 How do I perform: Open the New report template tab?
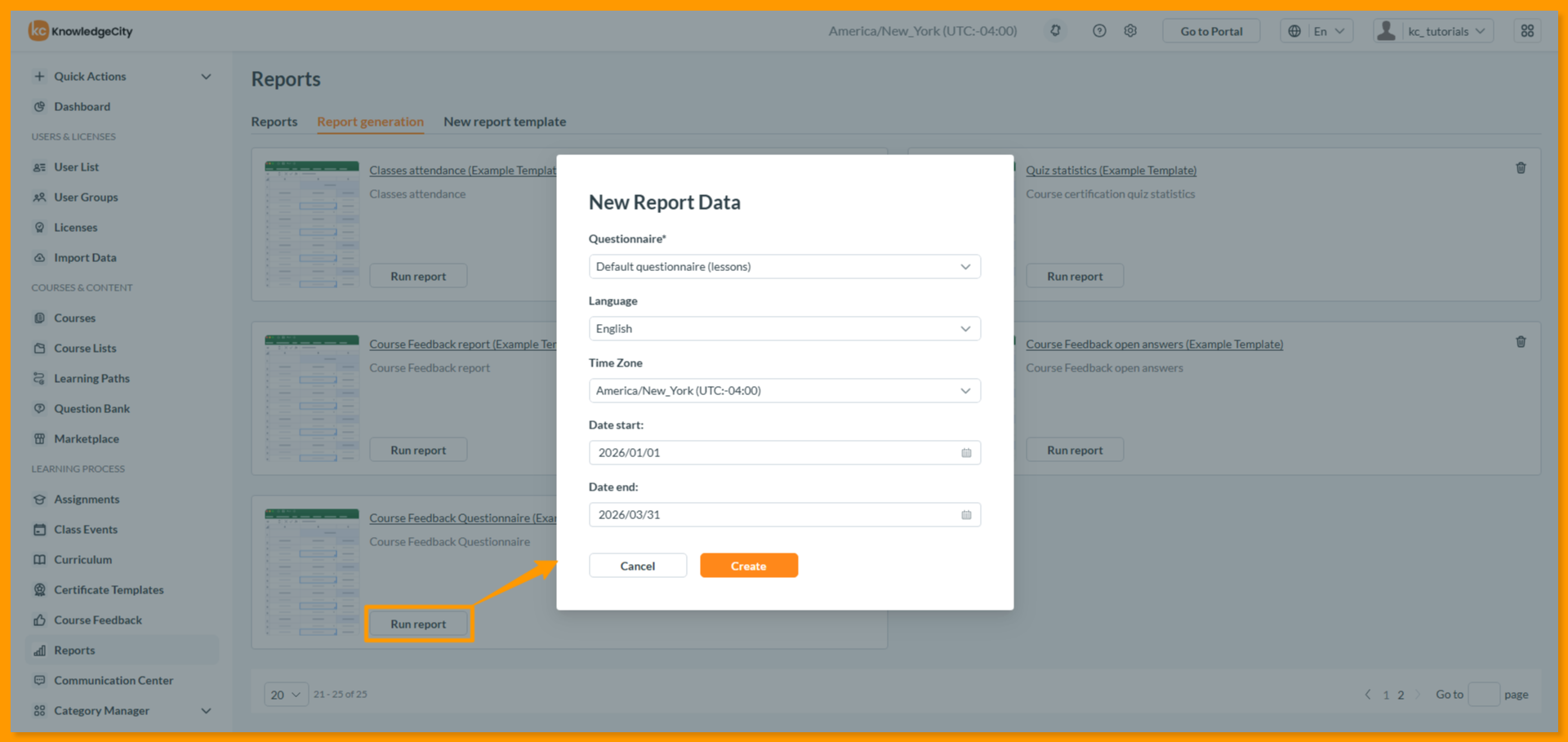[x=505, y=122]
